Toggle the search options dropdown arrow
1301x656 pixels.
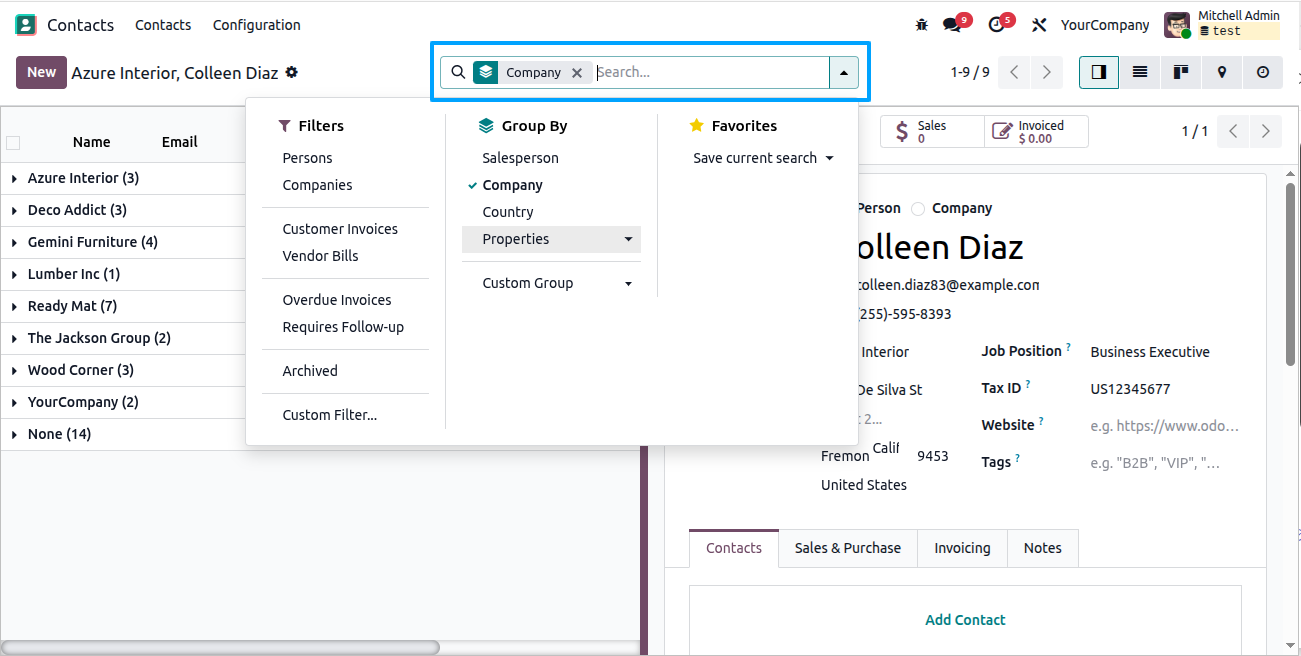844,72
